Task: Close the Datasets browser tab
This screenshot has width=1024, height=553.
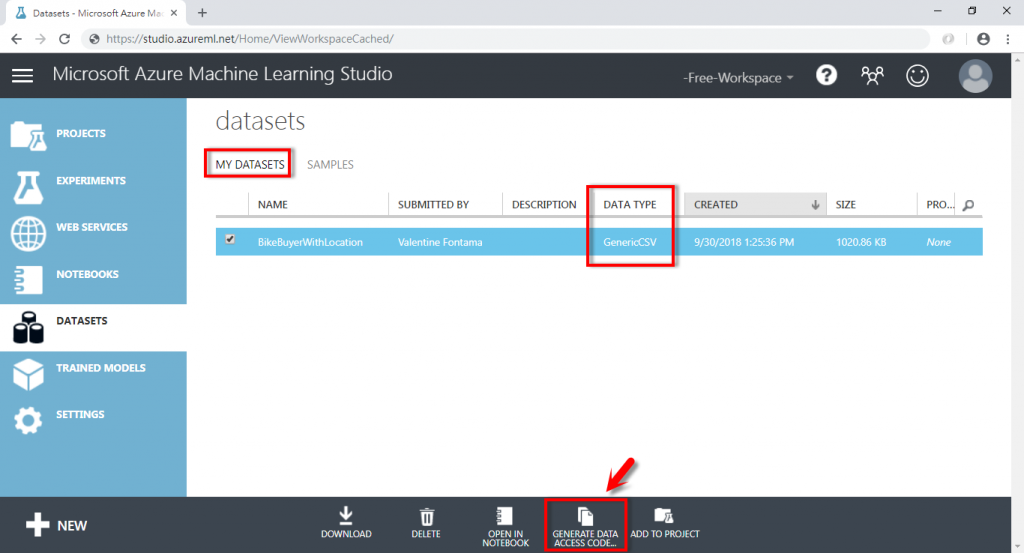Action: pyautogui.click(x=174, y=12)
